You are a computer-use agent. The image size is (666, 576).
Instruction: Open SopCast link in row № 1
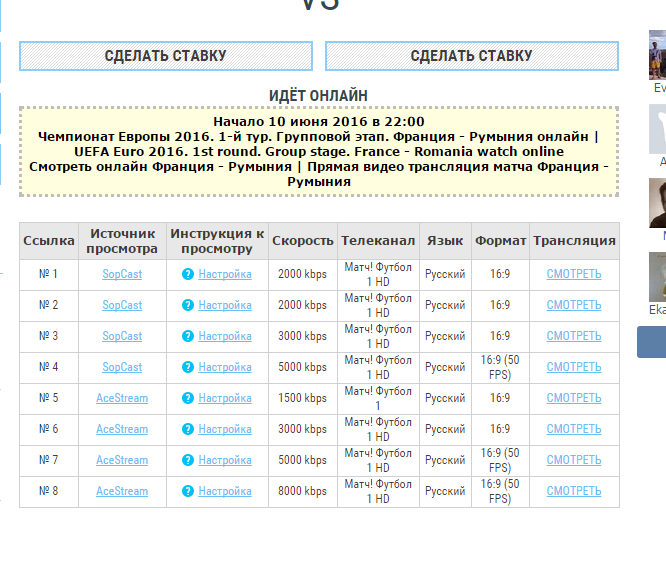click(x=122, y=274)
